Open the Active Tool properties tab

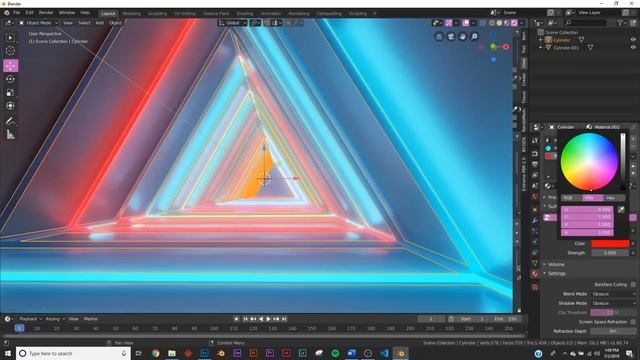(x=535, y=141)
